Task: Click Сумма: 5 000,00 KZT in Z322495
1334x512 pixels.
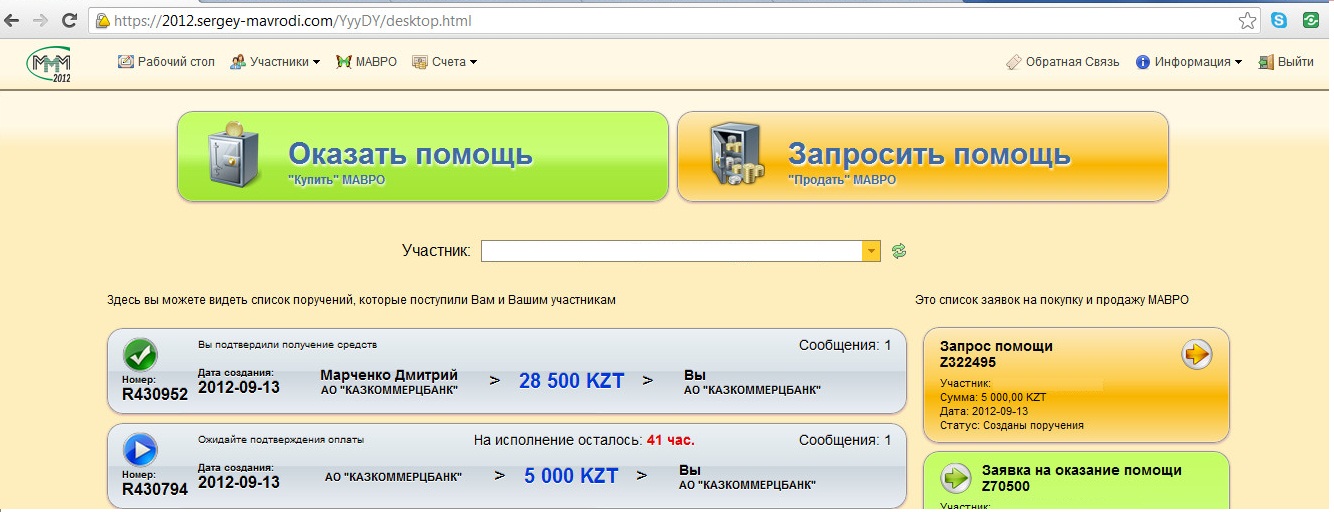Action: coord(994,397)
